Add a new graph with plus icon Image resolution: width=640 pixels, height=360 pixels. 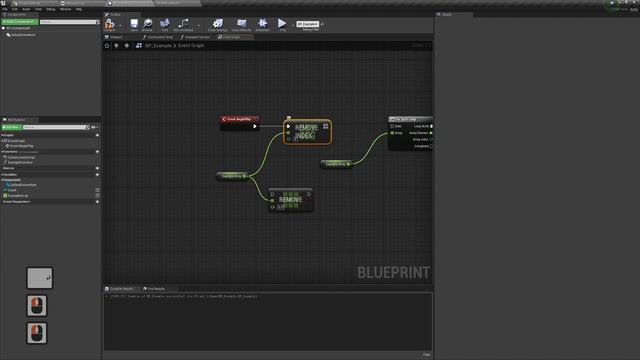[97, 135]
